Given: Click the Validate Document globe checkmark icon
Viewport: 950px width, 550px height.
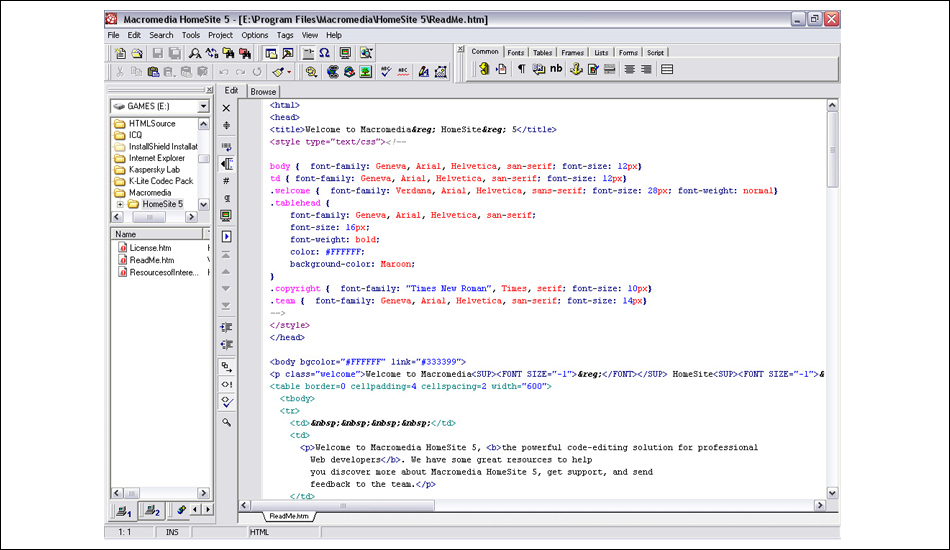Looking at the screenshot, I should [349, 72].
